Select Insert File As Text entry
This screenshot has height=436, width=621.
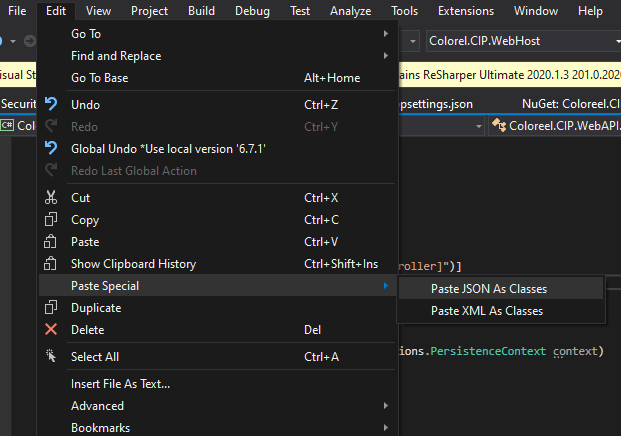[218, 383]
